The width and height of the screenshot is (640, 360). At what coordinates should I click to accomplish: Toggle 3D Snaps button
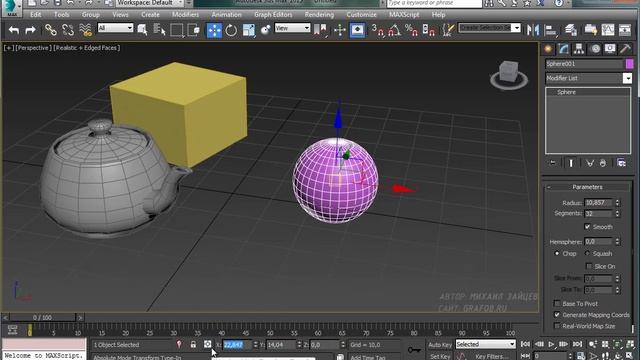click(378, 30)
